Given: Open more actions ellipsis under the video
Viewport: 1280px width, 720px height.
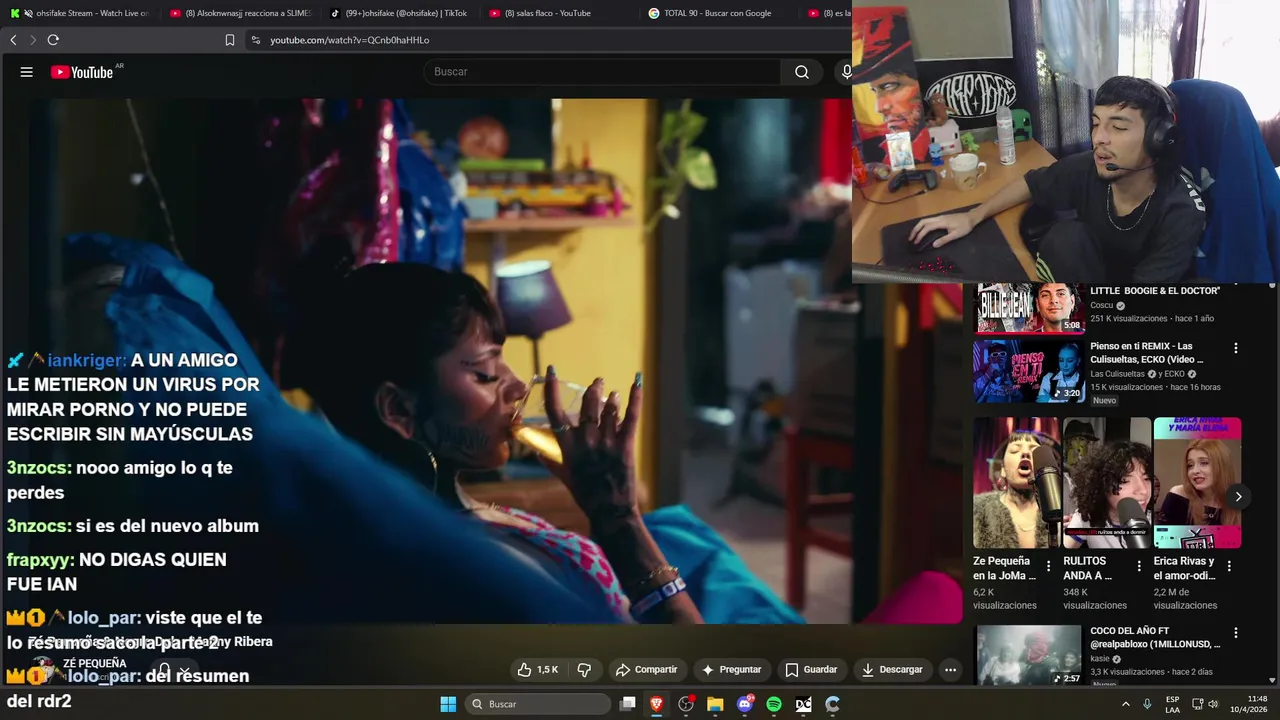Looking at the screenshot, I should [x=950, y=670].
